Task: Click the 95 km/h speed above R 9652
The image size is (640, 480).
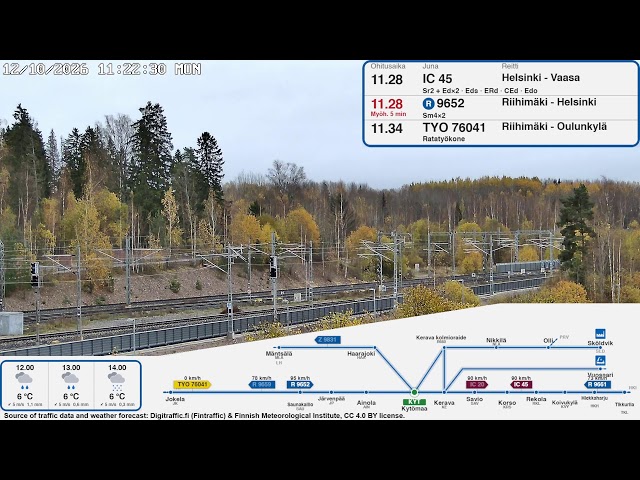Action: 300,378
